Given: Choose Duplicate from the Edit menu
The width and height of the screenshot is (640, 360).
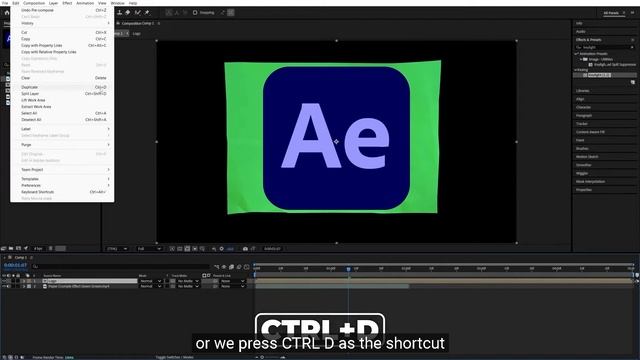Looking at the screenshot, I should click(62, 87).
